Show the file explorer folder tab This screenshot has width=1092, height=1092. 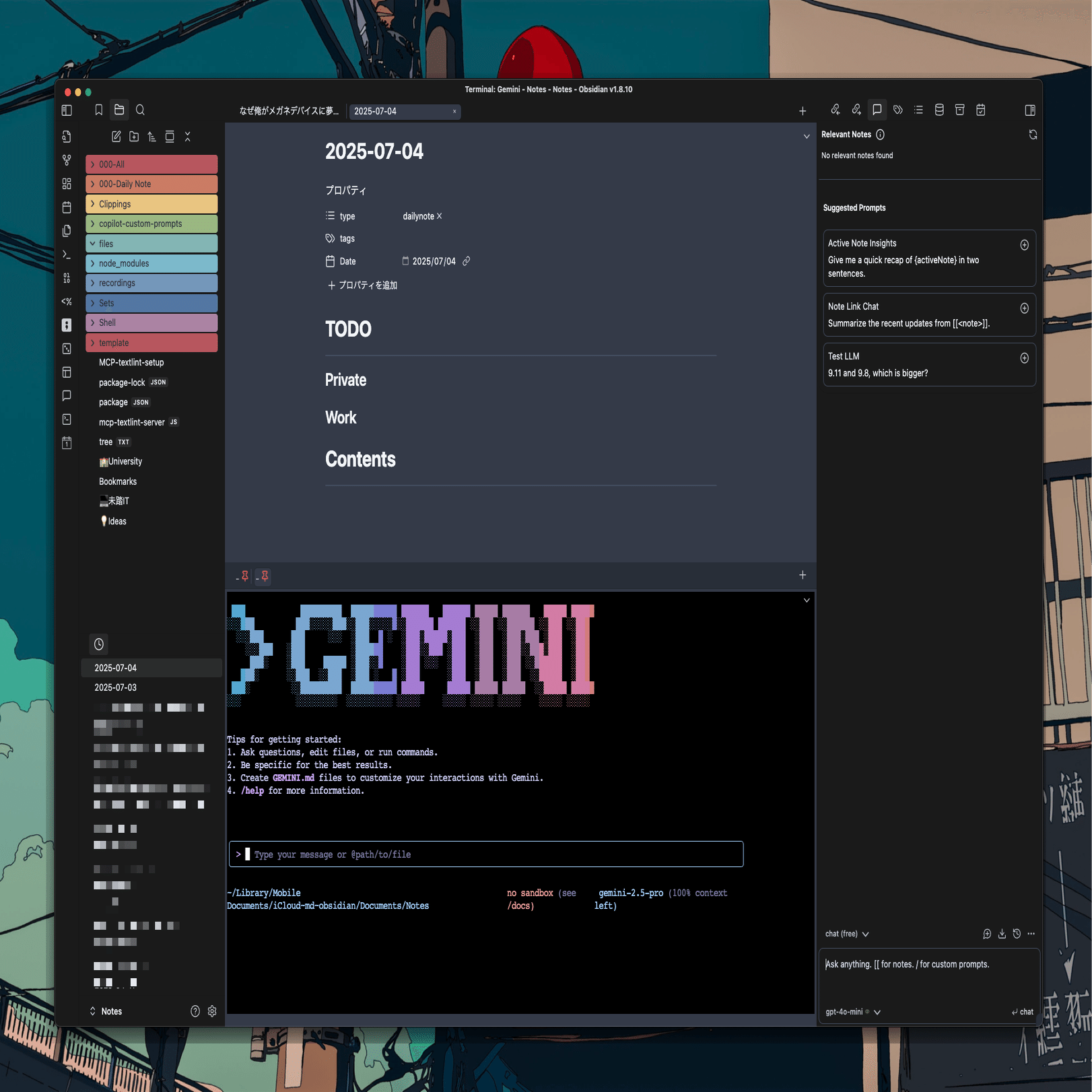119,110
